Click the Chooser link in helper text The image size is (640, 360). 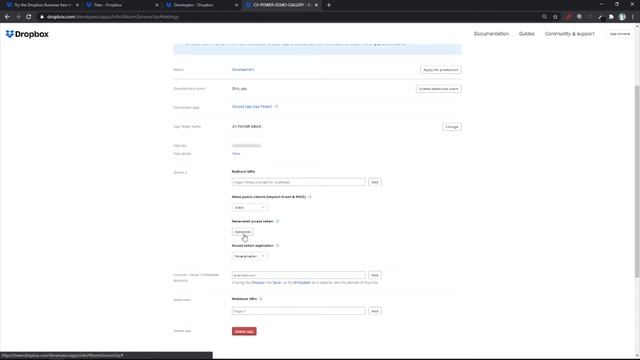click(x=258, y=282)
